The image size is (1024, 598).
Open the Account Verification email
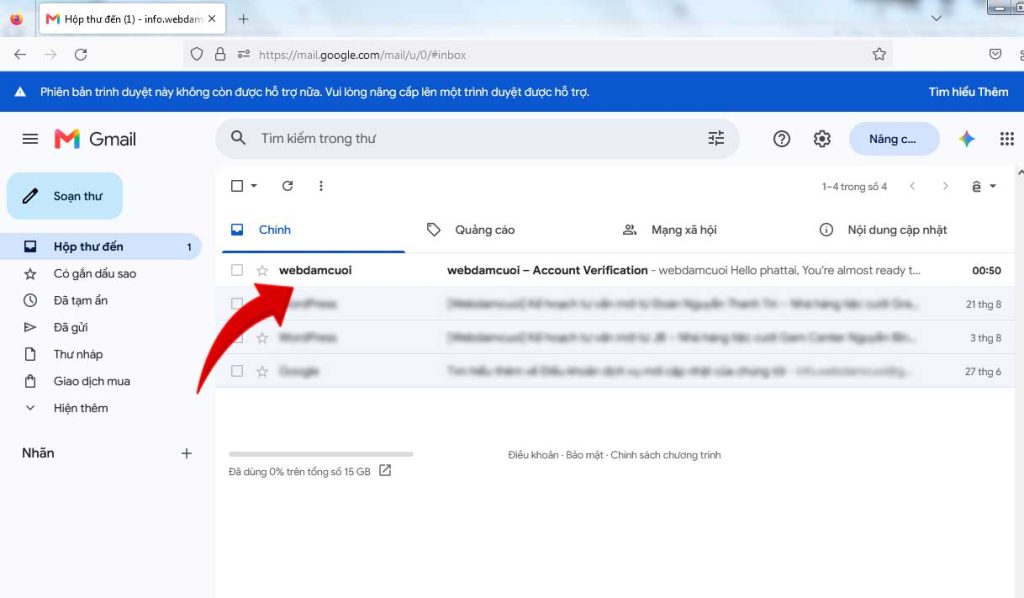614,270
